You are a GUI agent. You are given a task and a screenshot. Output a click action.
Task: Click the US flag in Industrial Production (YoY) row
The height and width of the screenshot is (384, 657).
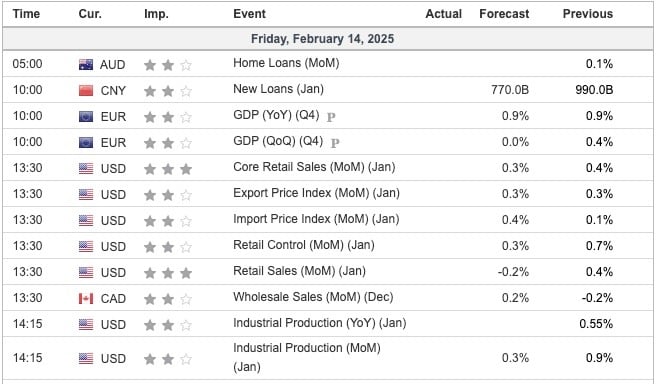[86, 324]
